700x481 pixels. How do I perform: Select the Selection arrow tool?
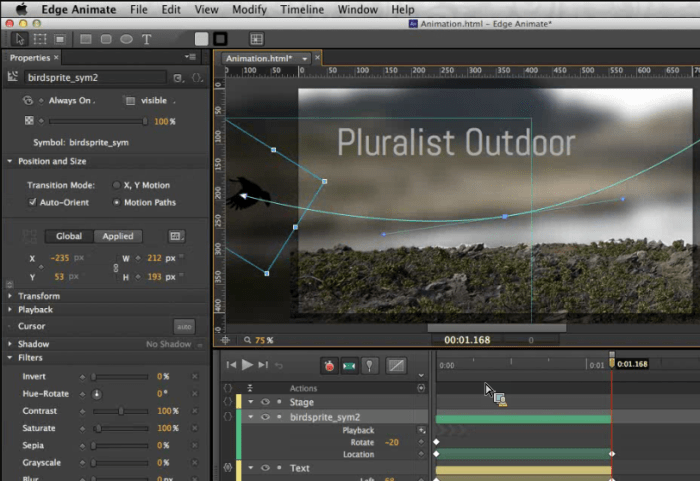pos(20,39)
